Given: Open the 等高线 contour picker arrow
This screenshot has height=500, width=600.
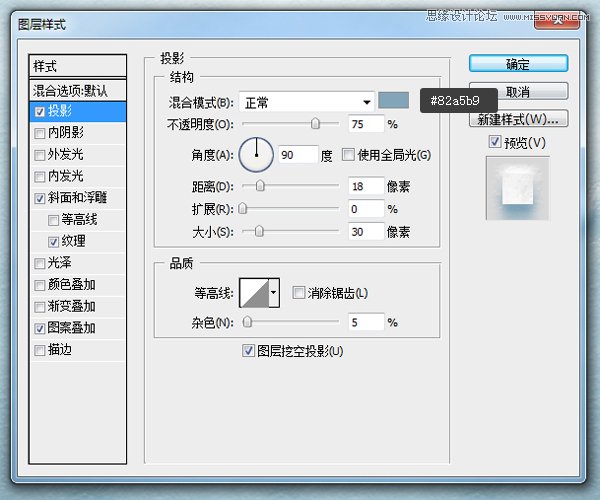Looking at the screenshot, I should click(x=274, y=293).
